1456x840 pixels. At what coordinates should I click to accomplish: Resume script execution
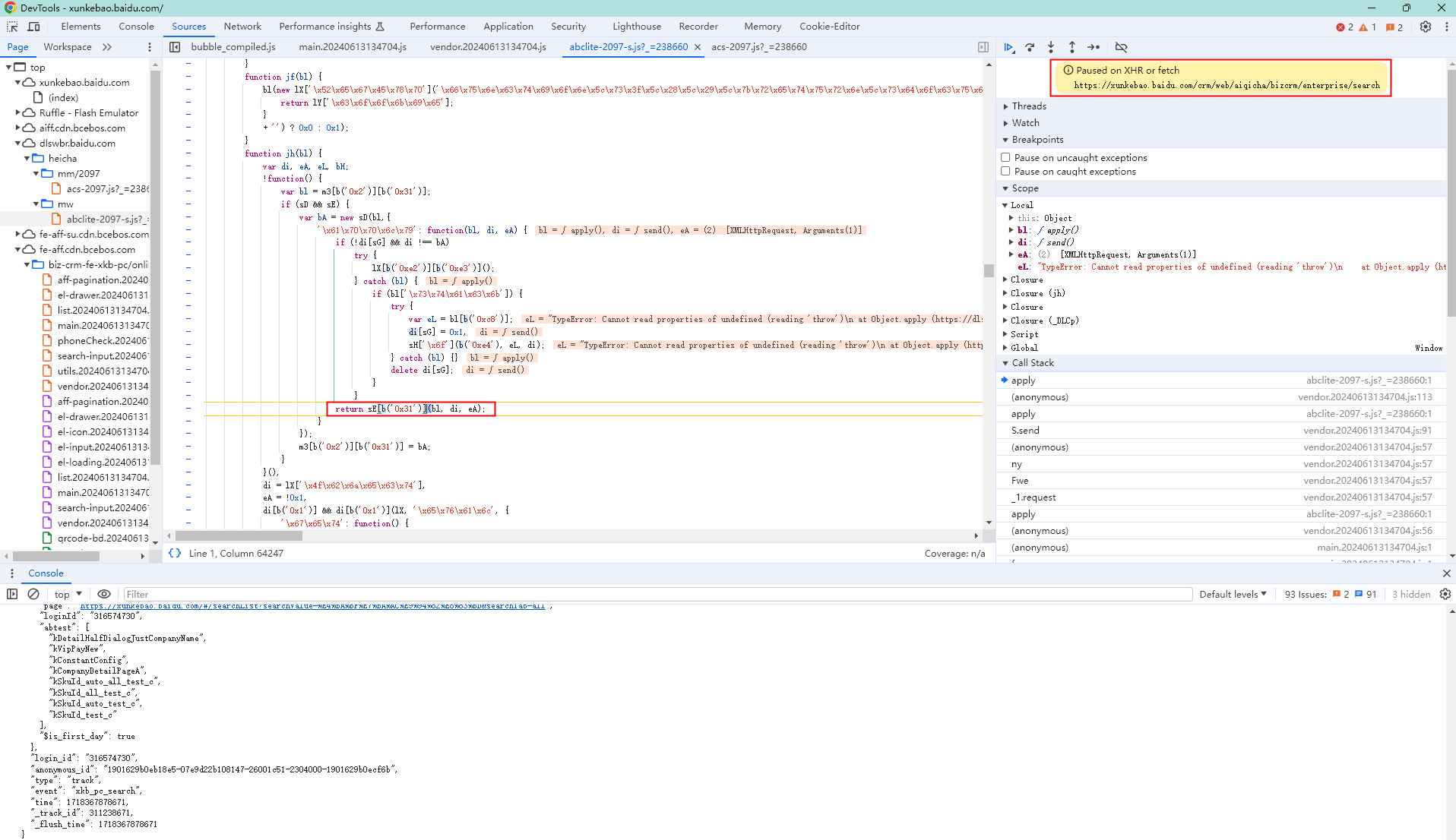1008,47
